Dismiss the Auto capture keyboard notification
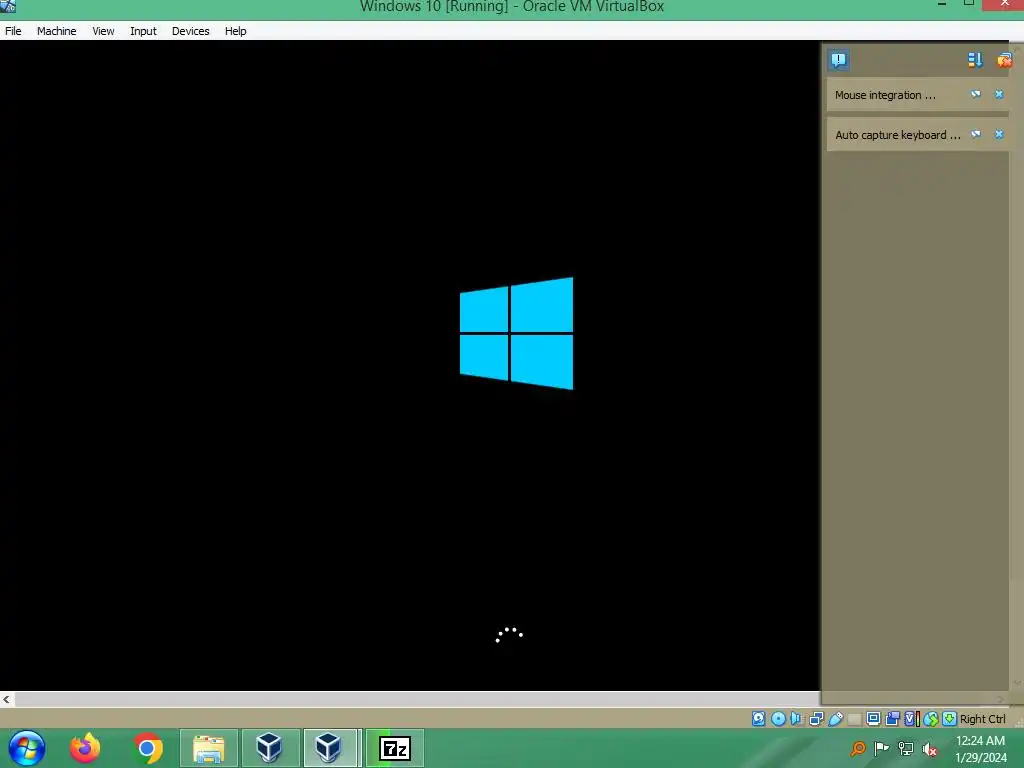This screenshot has height=768, width=1024. pyautogui.click(x=999, y=135)
